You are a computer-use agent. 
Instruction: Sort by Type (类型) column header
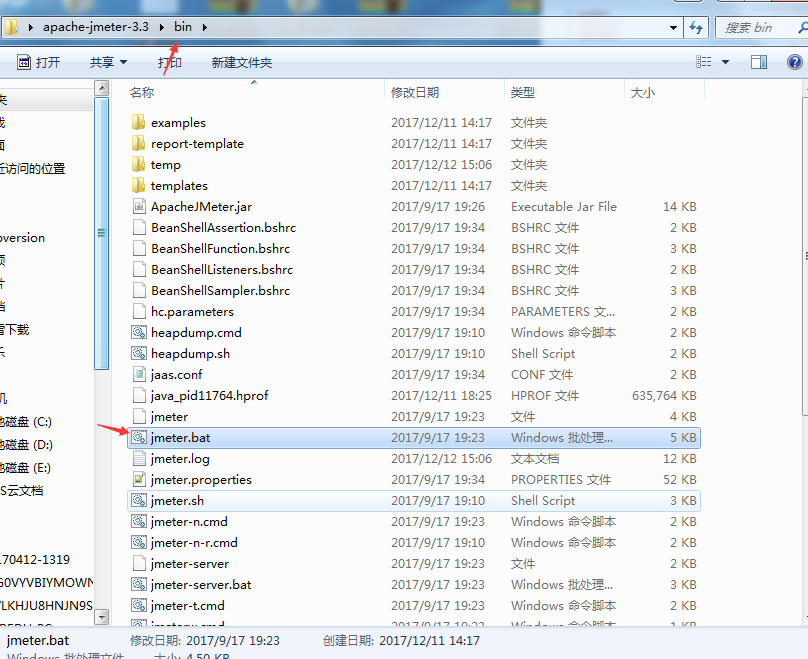point(523,93)
